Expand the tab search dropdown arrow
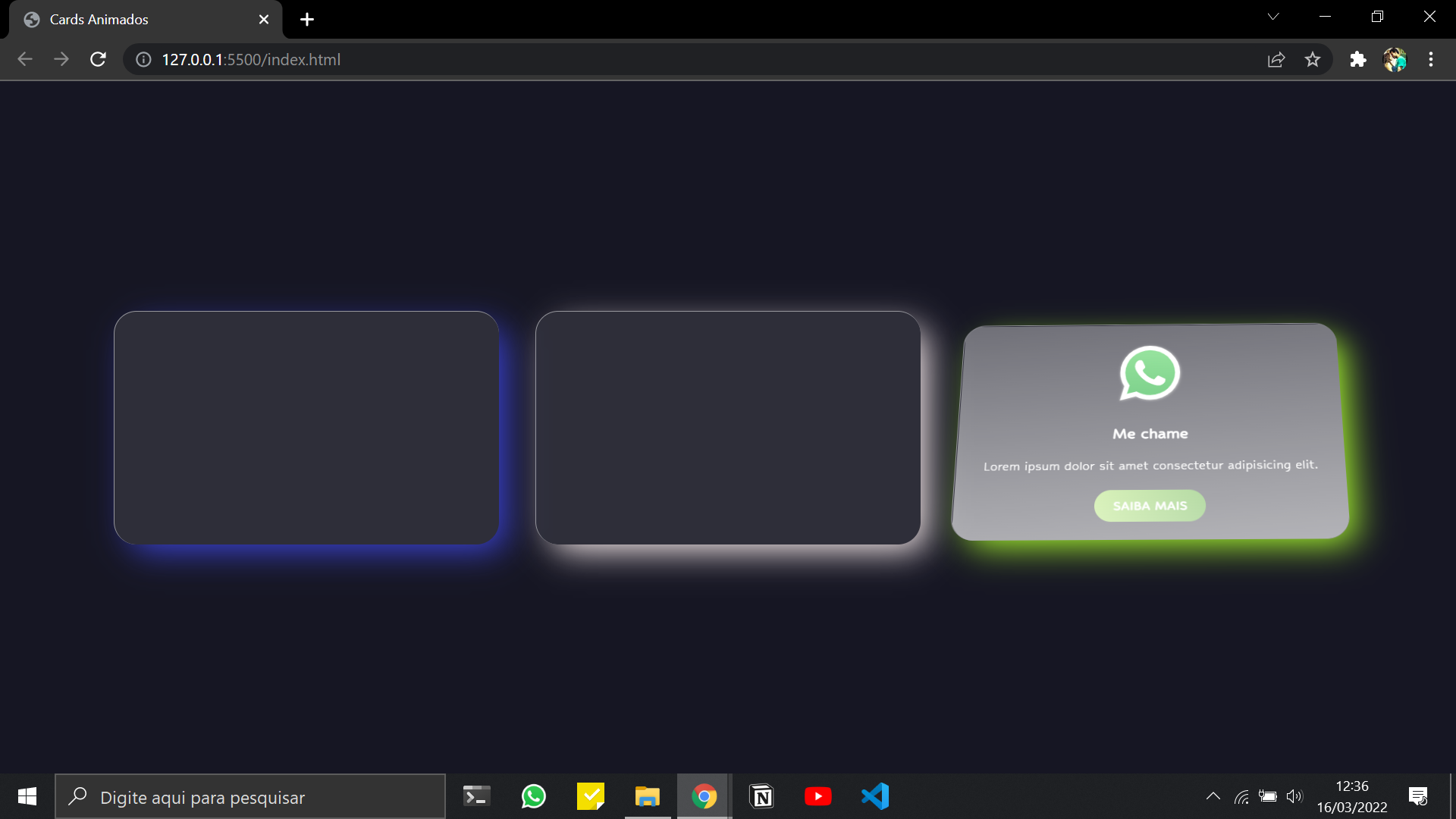This screenshot has height=819, width=1456. click(1273, 17)
